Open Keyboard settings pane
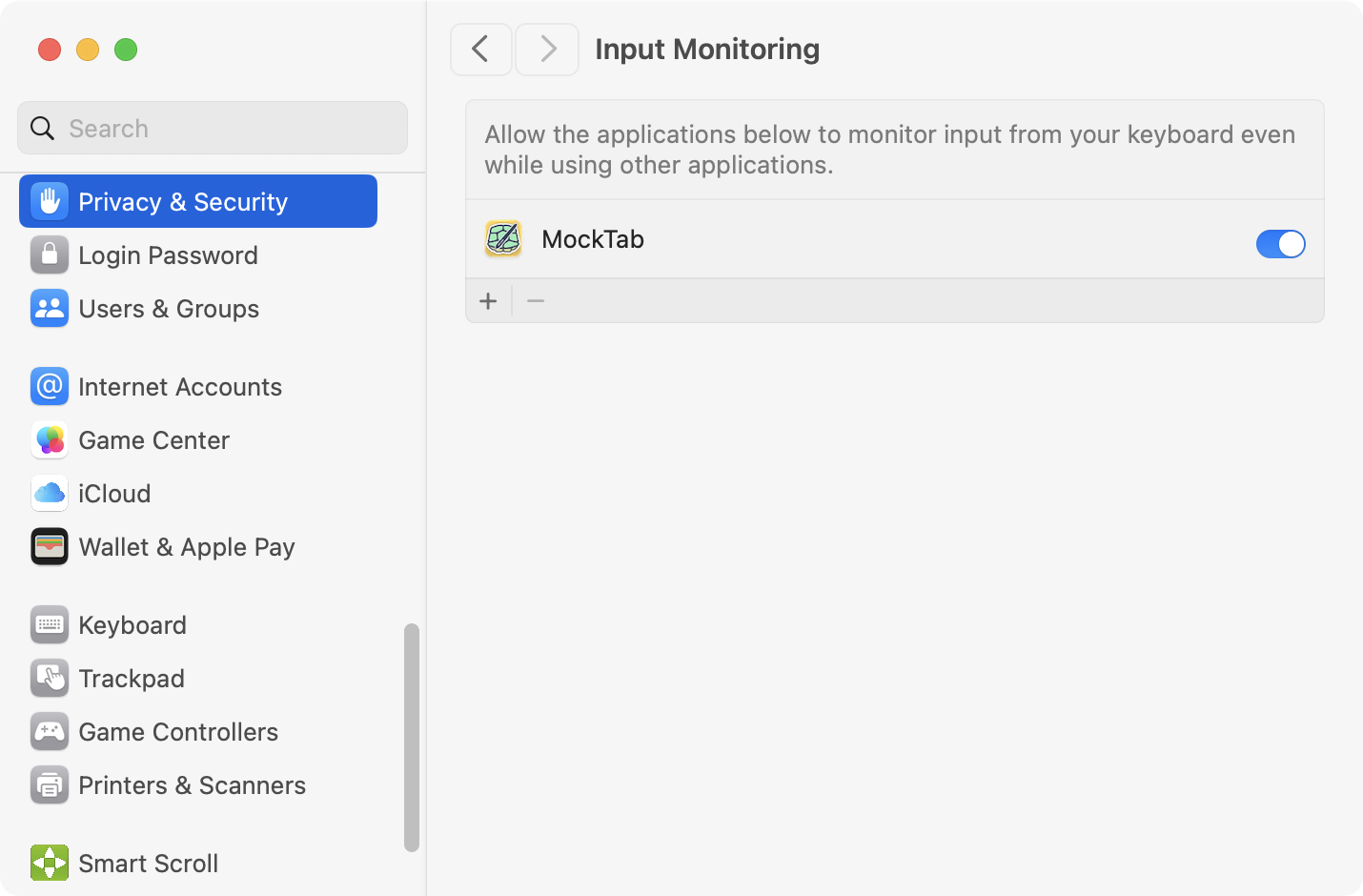This screenshot has width=1363, height=896. 198,624
